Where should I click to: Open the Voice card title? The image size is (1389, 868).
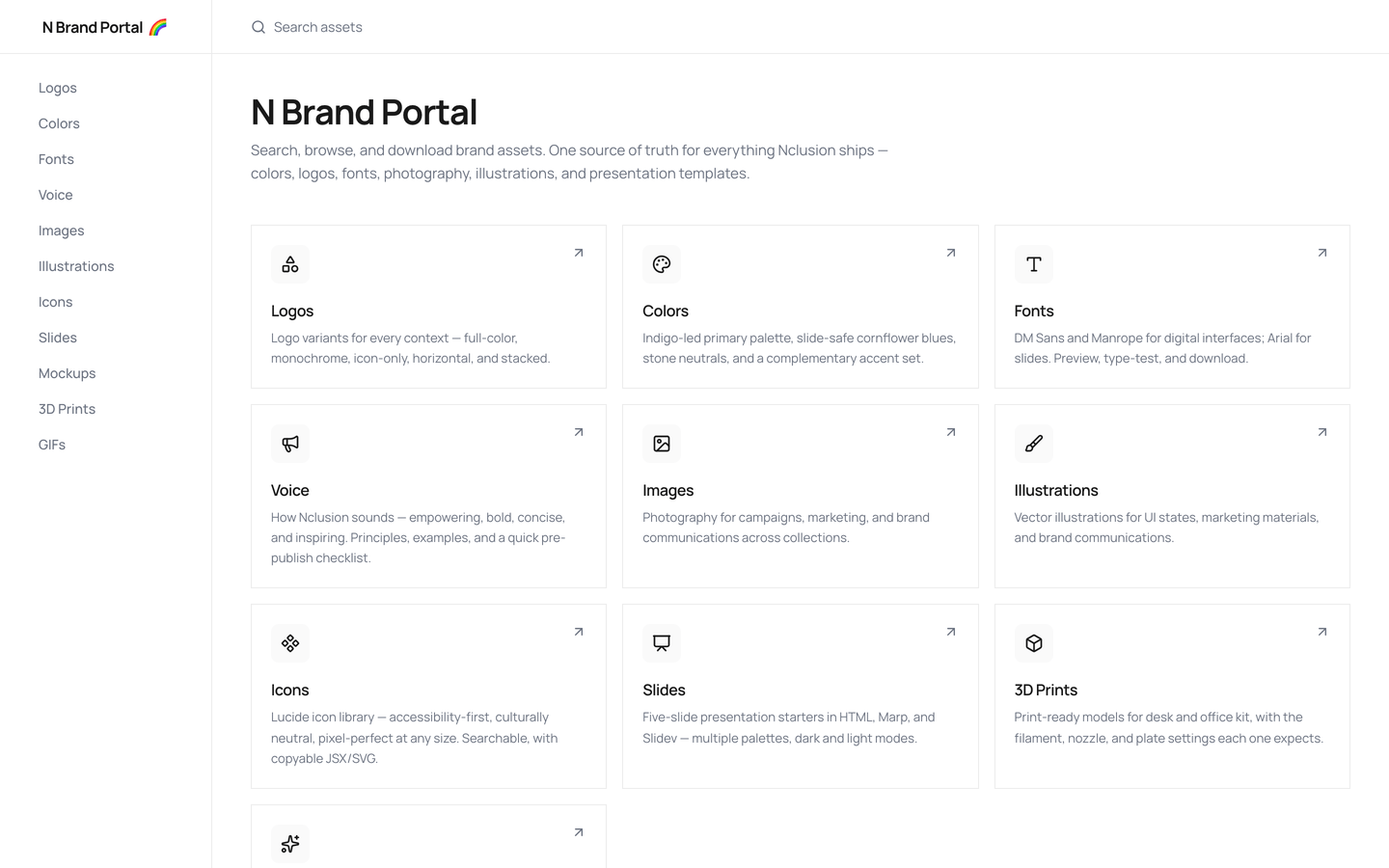coord(290,490)
